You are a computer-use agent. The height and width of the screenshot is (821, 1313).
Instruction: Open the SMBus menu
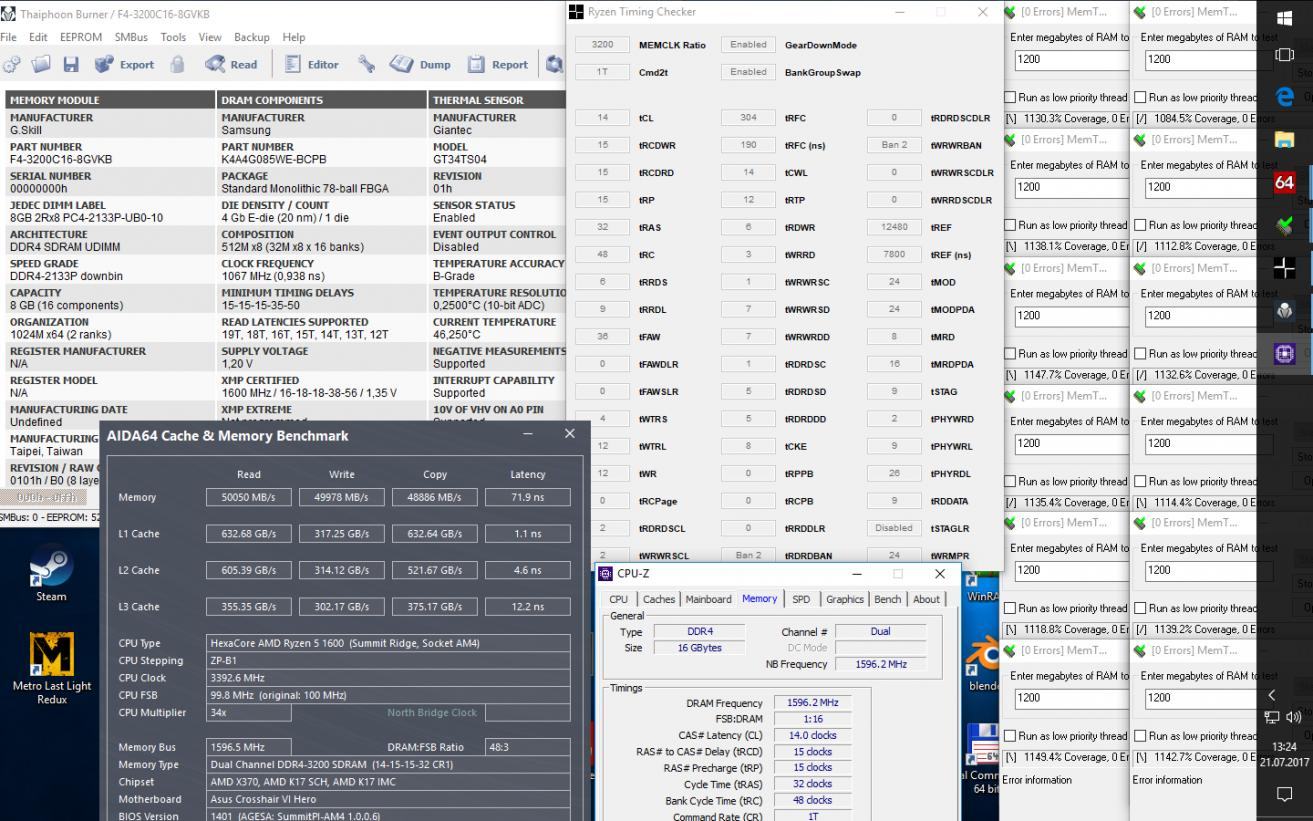tap(131, 37)
